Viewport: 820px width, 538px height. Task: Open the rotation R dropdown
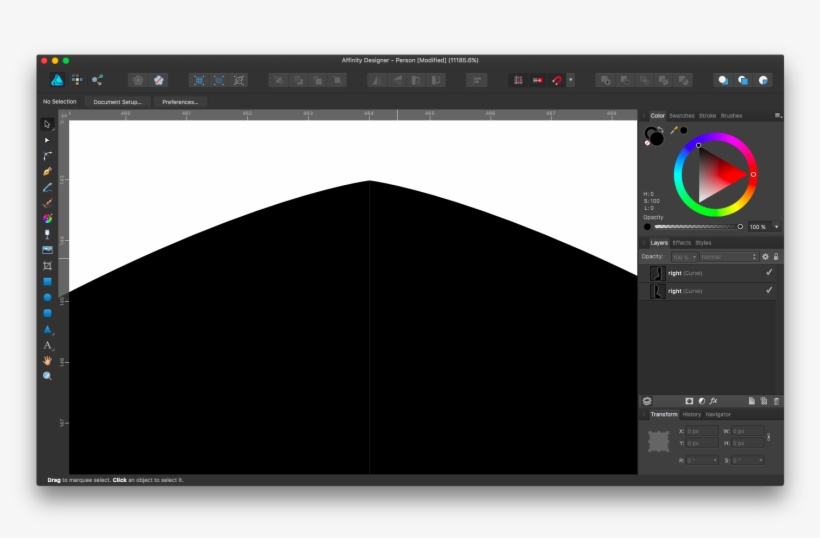click(x=715, y=461)
